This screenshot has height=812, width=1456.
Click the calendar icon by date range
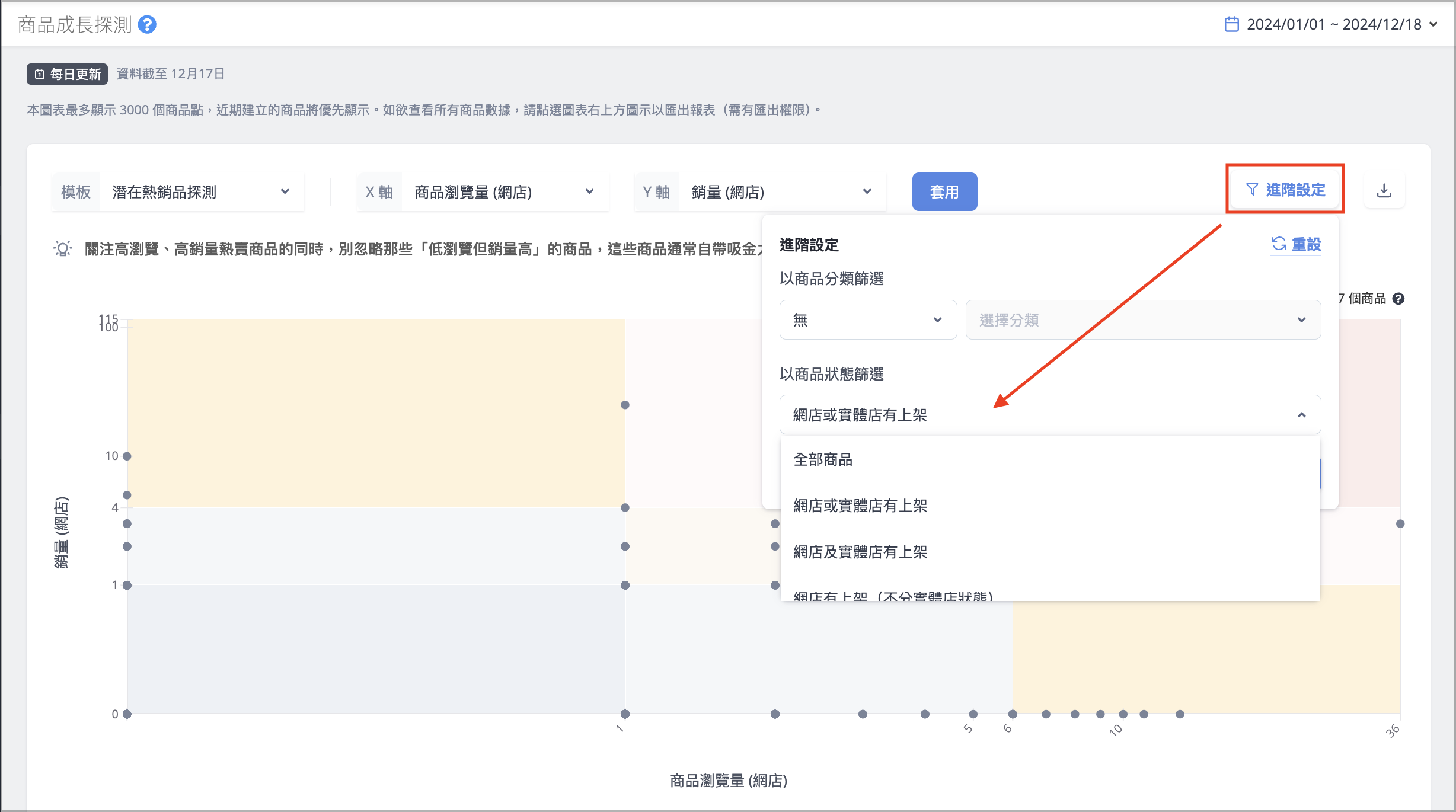pyautogui.click(x=1231, y=24)
